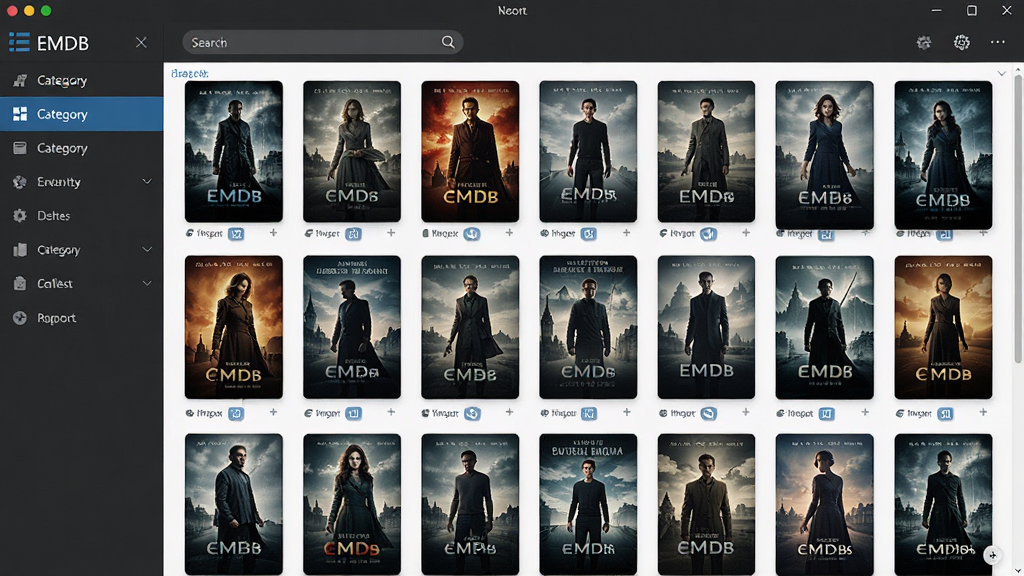Click the round blue badge under the third middle-row poster
Image resolution: width=1024 pixels, height=576 pixels.
[x=472, y=413]
